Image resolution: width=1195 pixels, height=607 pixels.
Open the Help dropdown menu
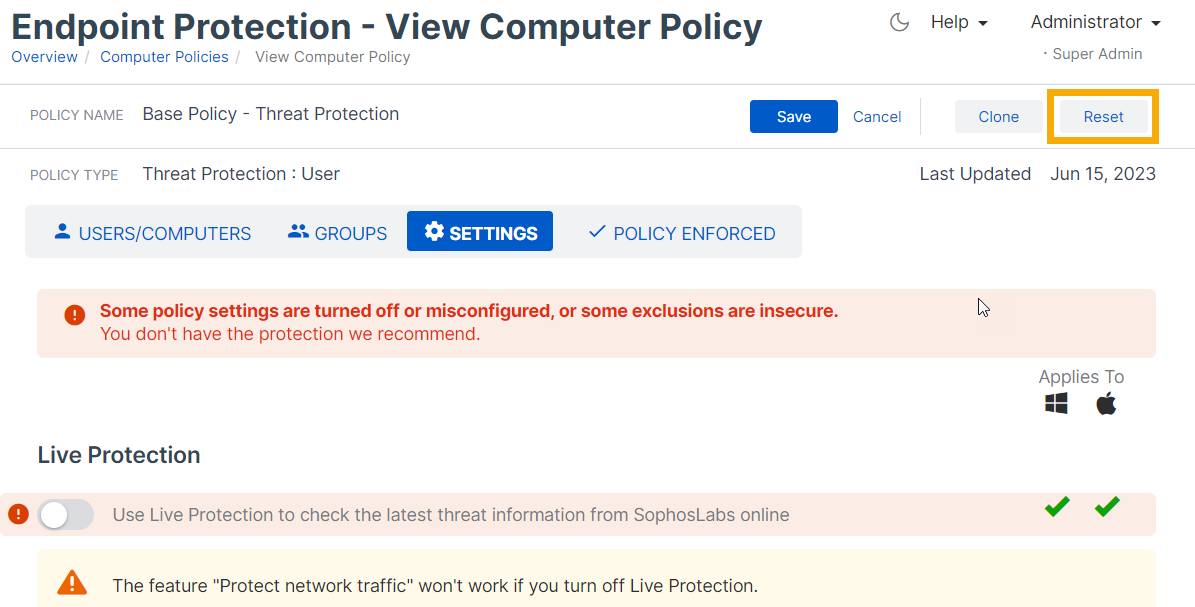tap(958, 22)
